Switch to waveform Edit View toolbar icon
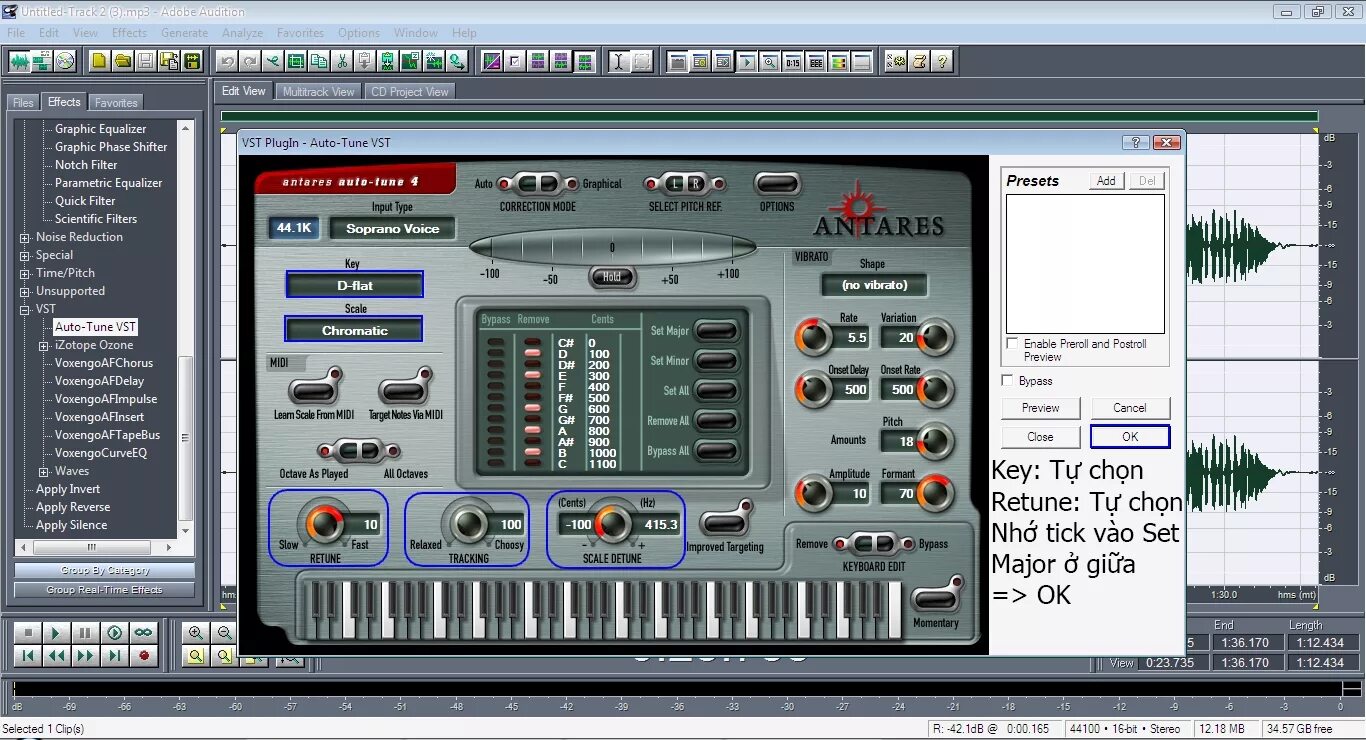This screenshot has width=1366, height=740. (20, 61)
